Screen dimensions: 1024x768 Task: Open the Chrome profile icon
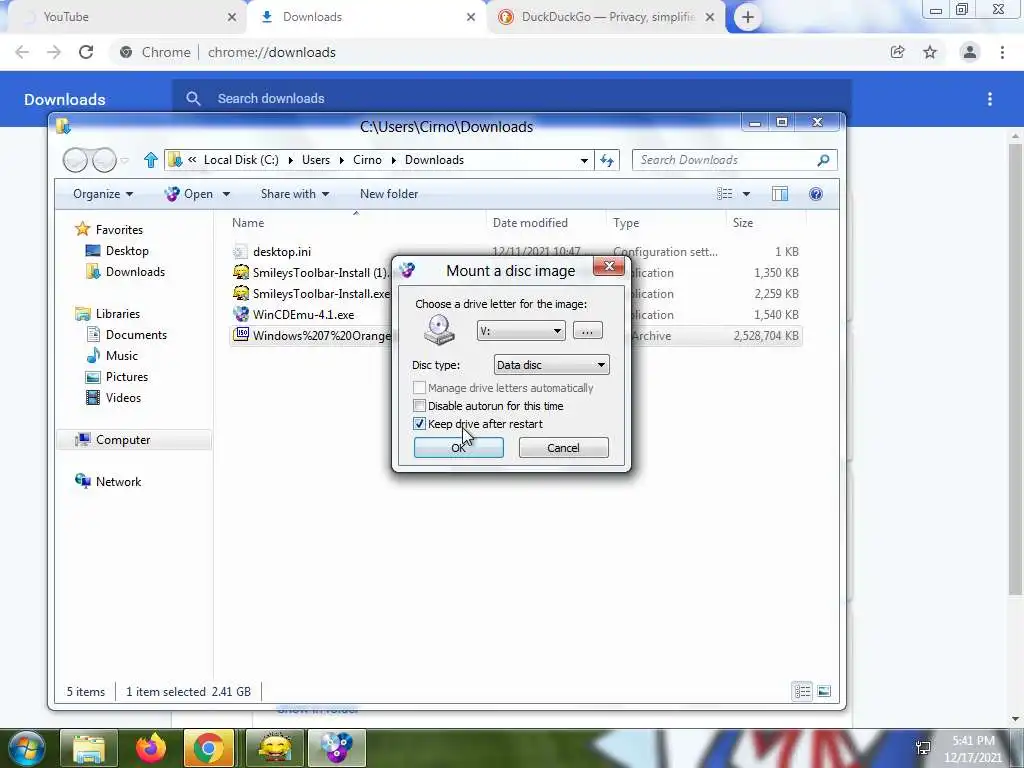click(970, 52)
